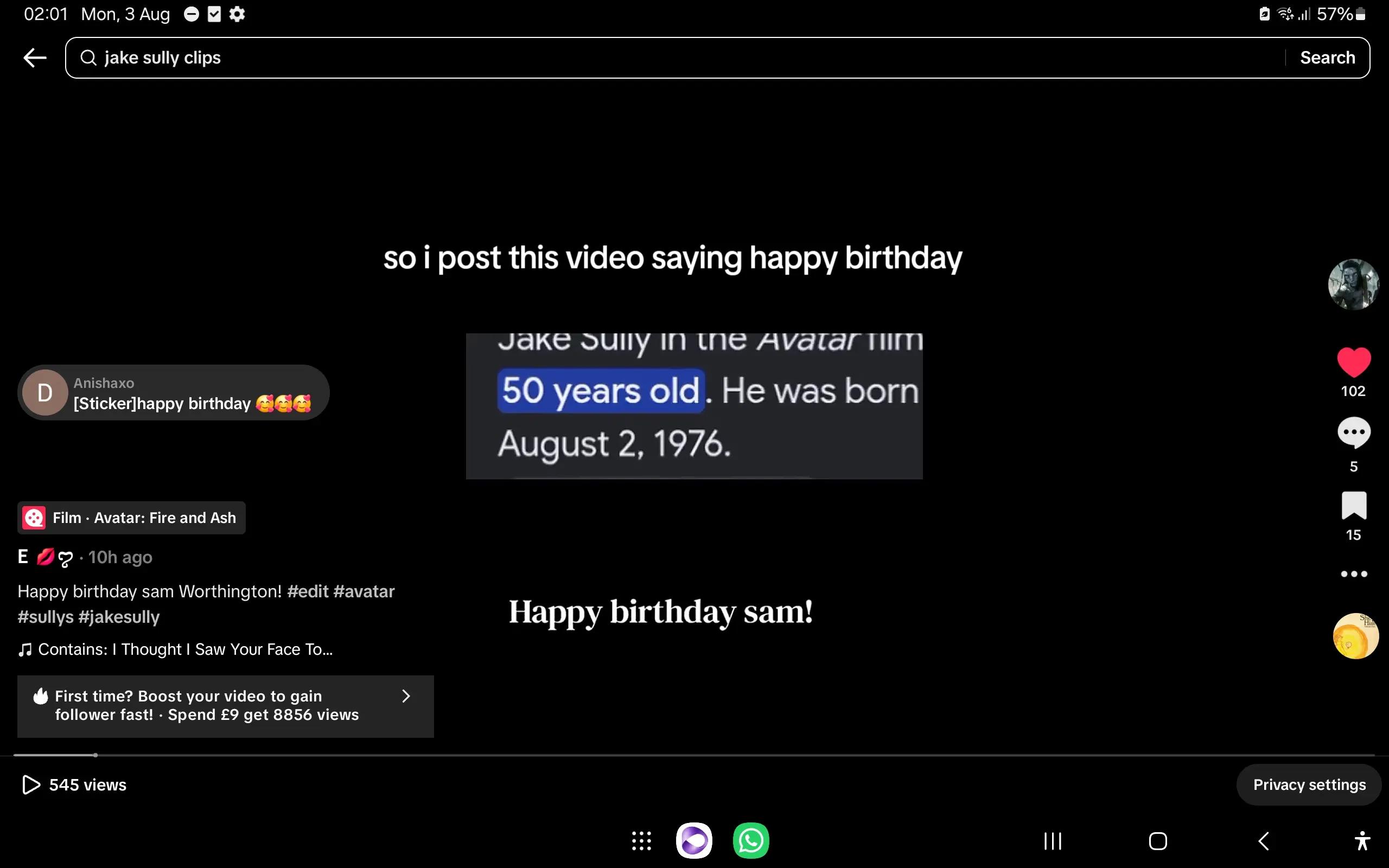Open the comments bubble icon

click(x=1353, y=433)
